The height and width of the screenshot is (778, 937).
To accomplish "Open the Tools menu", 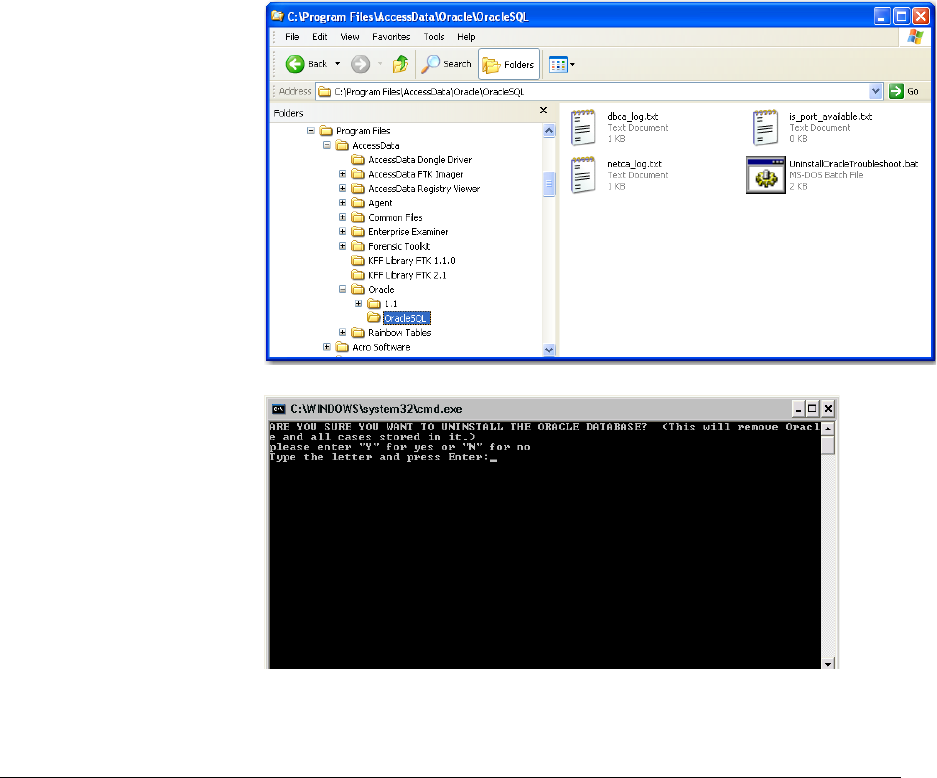I will pos(434,37).
